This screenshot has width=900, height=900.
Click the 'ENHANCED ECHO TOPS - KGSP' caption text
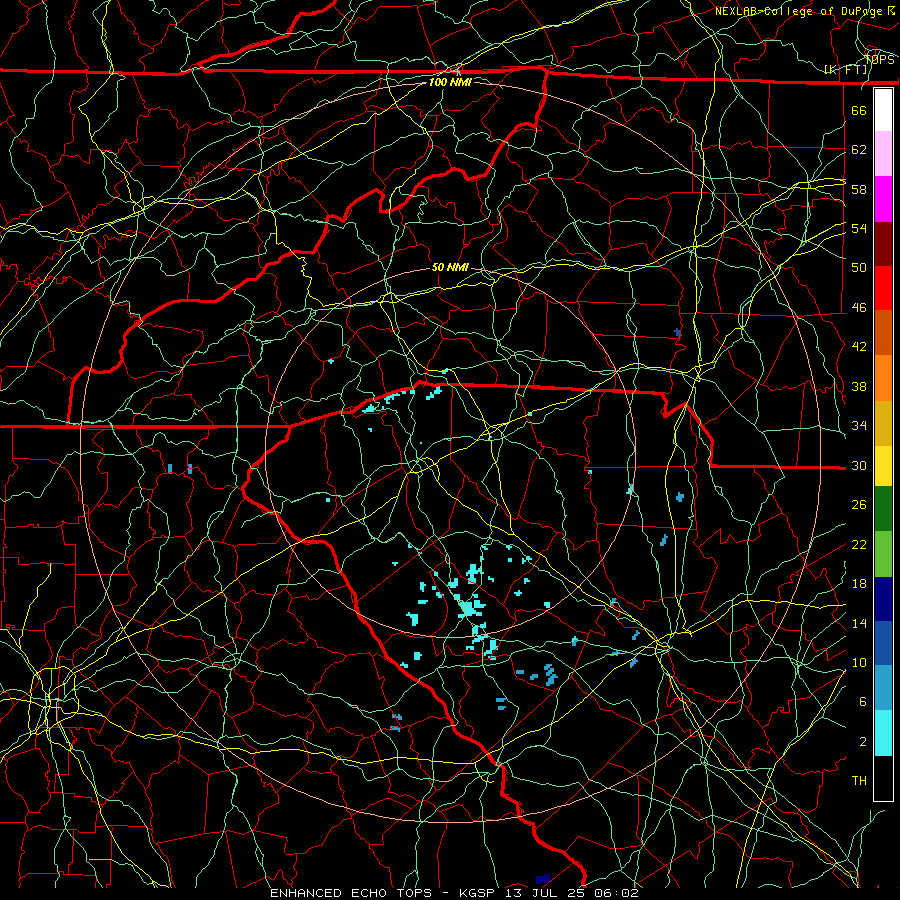click(x=385, y=893)
